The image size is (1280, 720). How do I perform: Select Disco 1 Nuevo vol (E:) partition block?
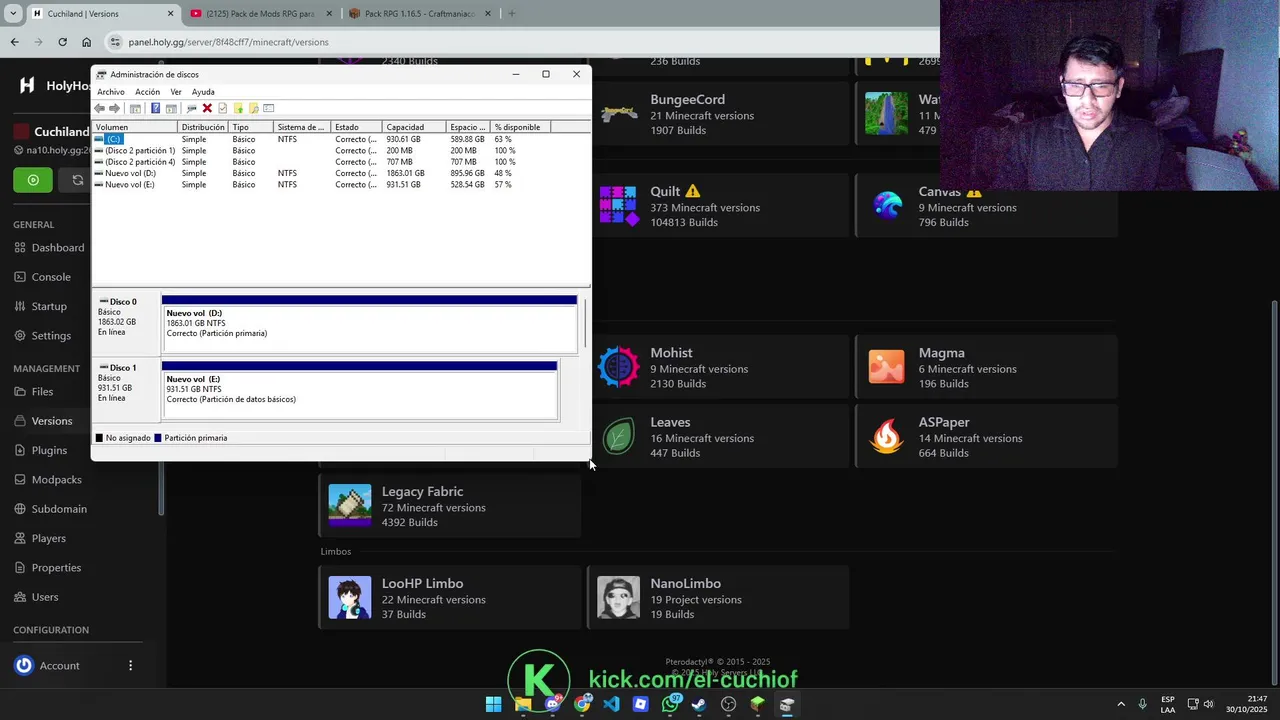(x=359, y=391)
